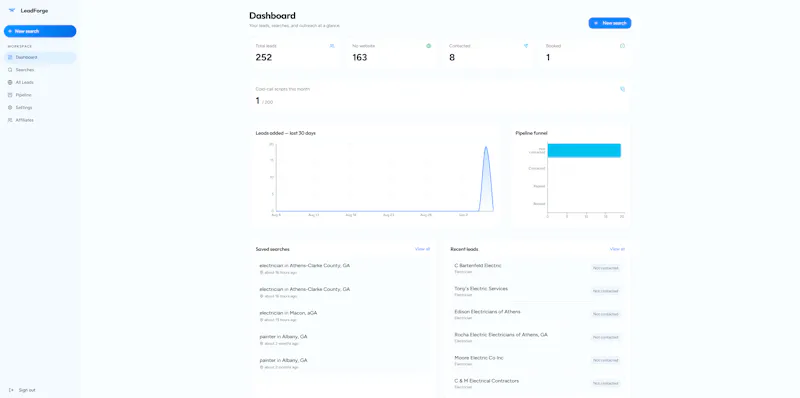Screen dimensions: 800x398
Task: Click the Saved searches heading
Action: click(x=272, y=249)
